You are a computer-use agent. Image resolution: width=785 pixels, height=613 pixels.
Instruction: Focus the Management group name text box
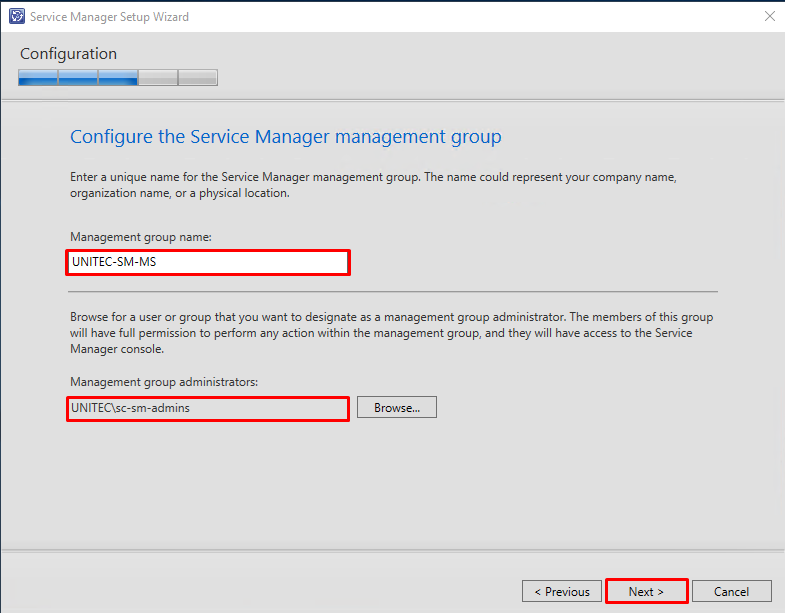tap(208, 262)
